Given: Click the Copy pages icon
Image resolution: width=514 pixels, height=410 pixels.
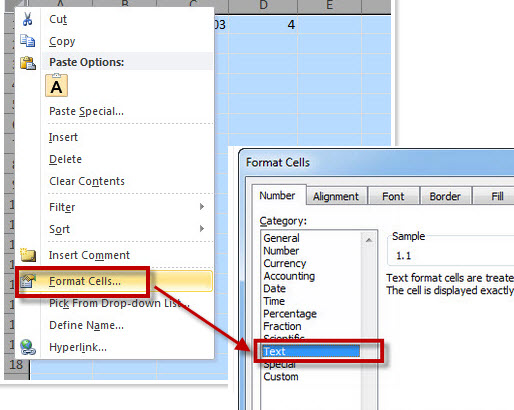Looking at the screenshot, I should [x=27, y=41].
